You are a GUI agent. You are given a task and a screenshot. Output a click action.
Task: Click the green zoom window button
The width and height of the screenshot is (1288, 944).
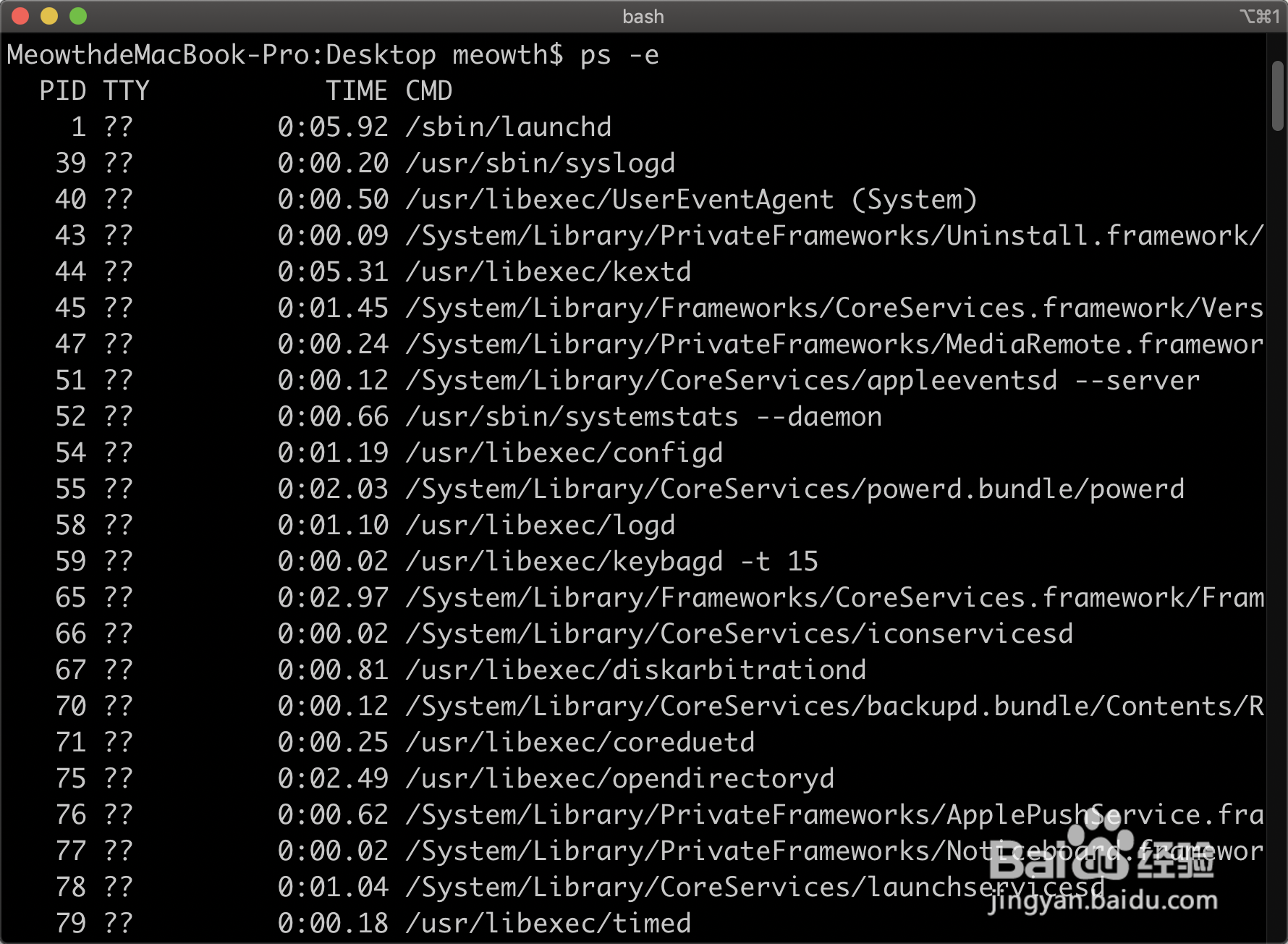tap(78, 16)
